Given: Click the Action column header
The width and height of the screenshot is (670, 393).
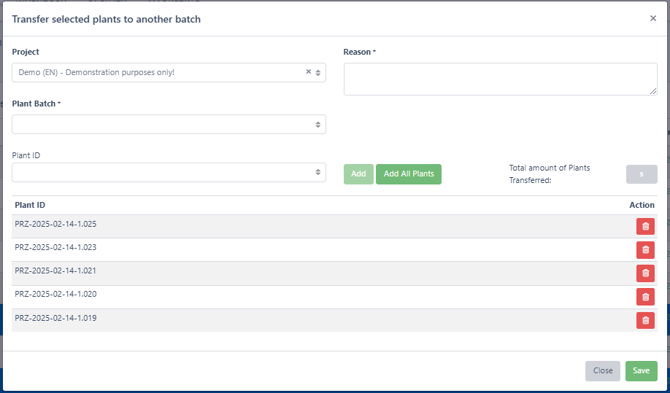Looking at the screenshot, I should coord(642,205).
